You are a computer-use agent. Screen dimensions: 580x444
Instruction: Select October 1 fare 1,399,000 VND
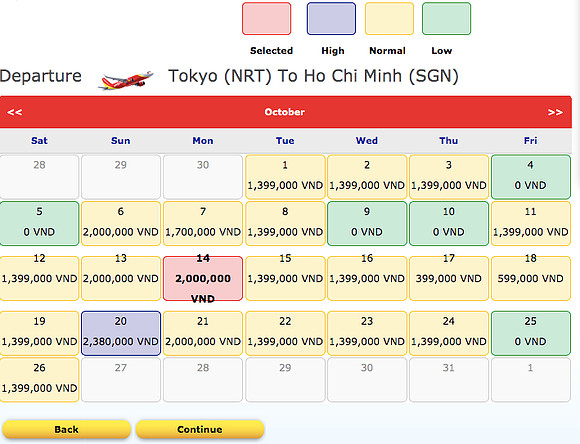tap(285, 177)
